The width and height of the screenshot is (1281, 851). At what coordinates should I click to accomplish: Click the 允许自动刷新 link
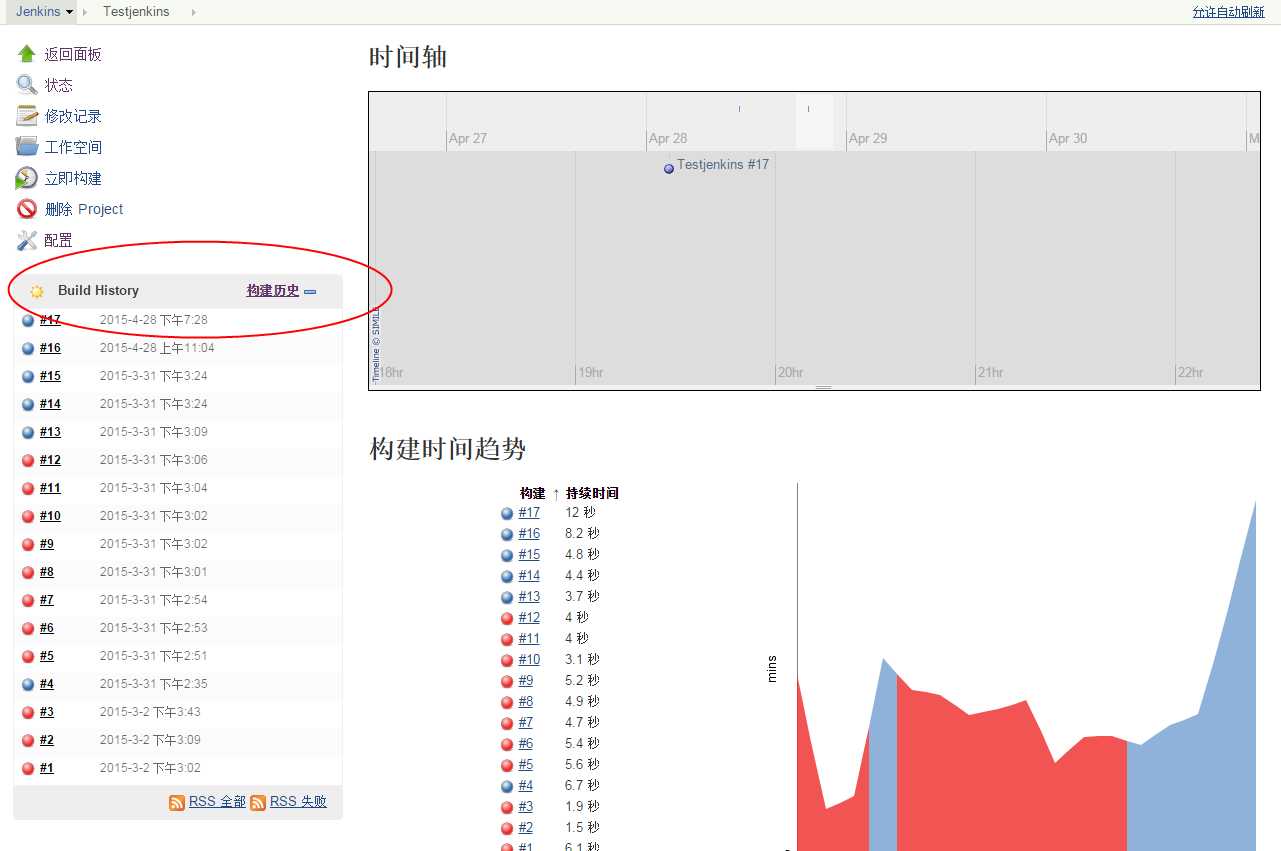click(1229, 12)
